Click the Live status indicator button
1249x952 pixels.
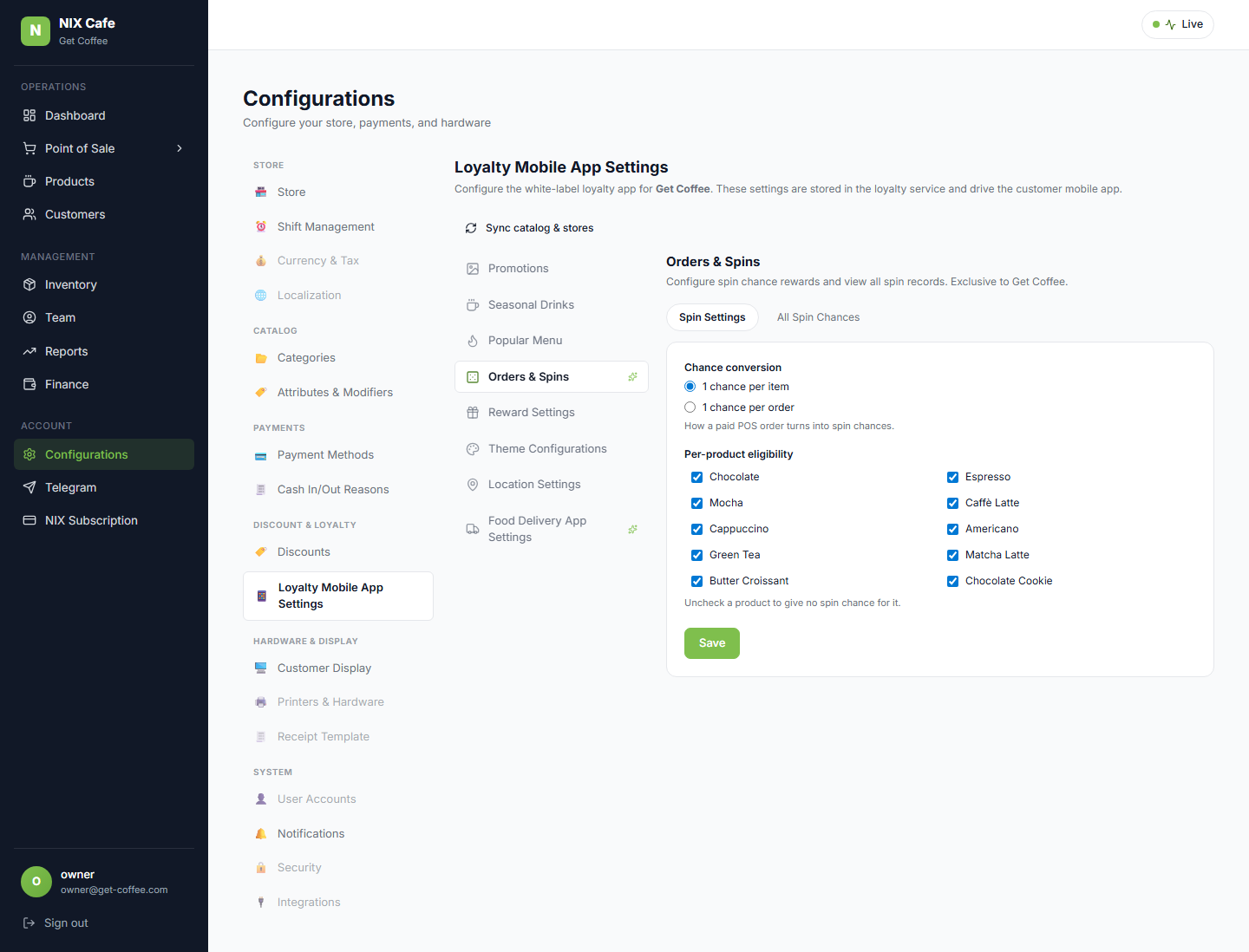(x=1178, y=24)
